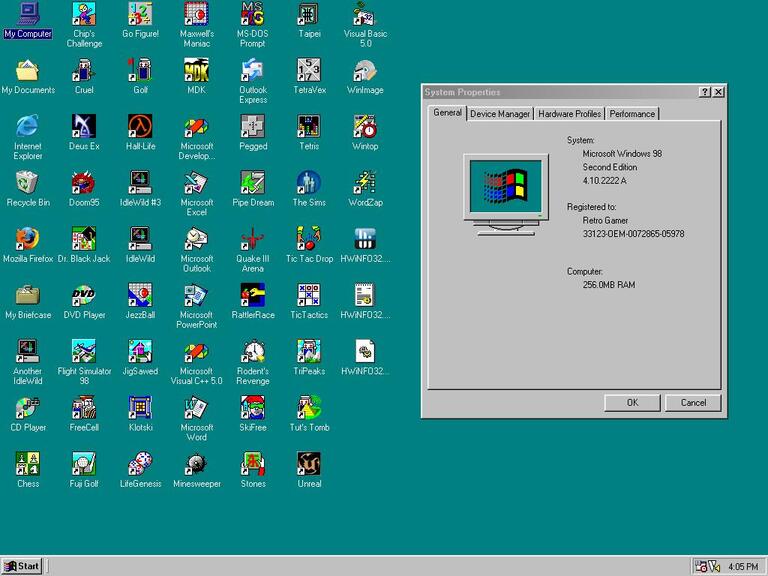Click the Quake III Arena icon
Image resolution: width=768 pixels, height=576 pixels.
(253, 239)
